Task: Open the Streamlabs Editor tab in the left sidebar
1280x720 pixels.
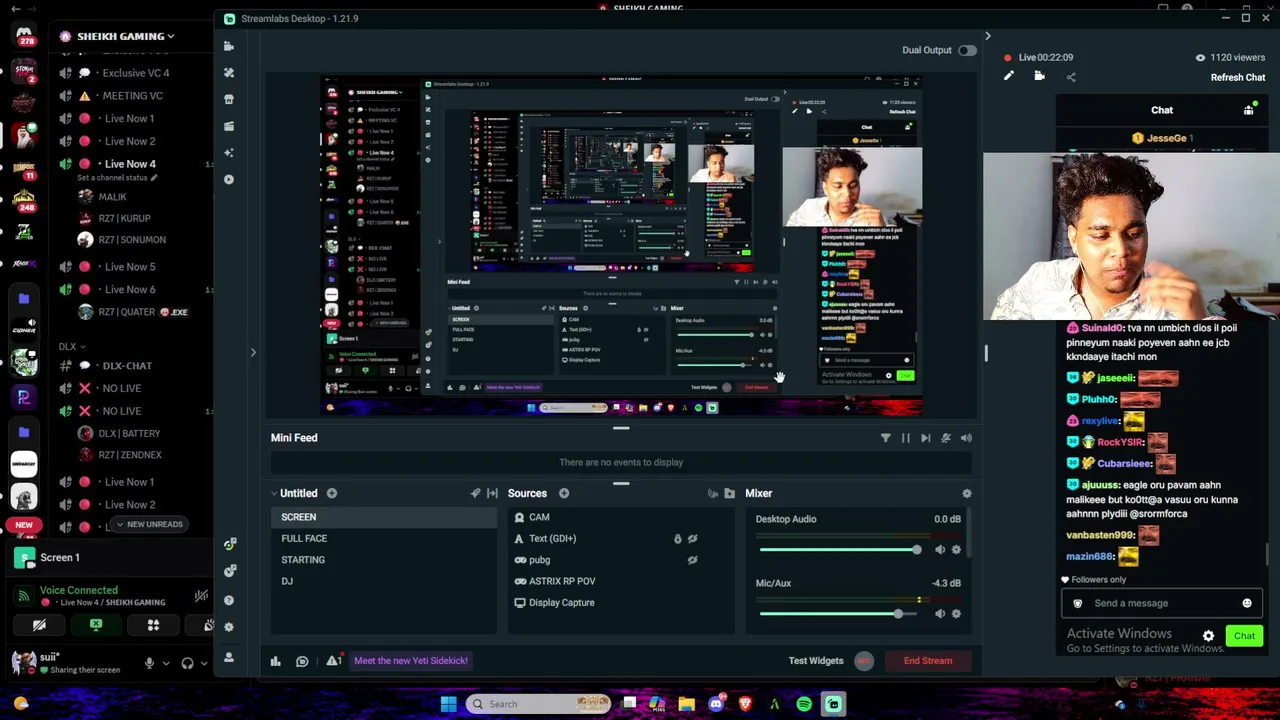Action: [x=229, y=46]
